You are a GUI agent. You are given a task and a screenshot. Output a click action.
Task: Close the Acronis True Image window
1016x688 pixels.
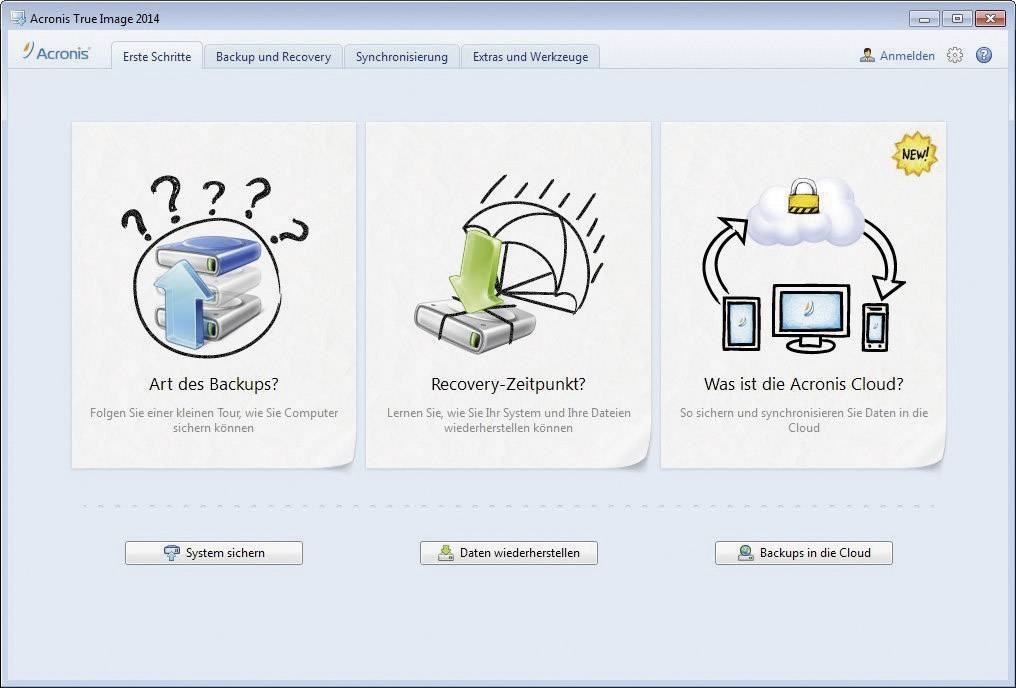pyautogui.click(x=990, y=19)
